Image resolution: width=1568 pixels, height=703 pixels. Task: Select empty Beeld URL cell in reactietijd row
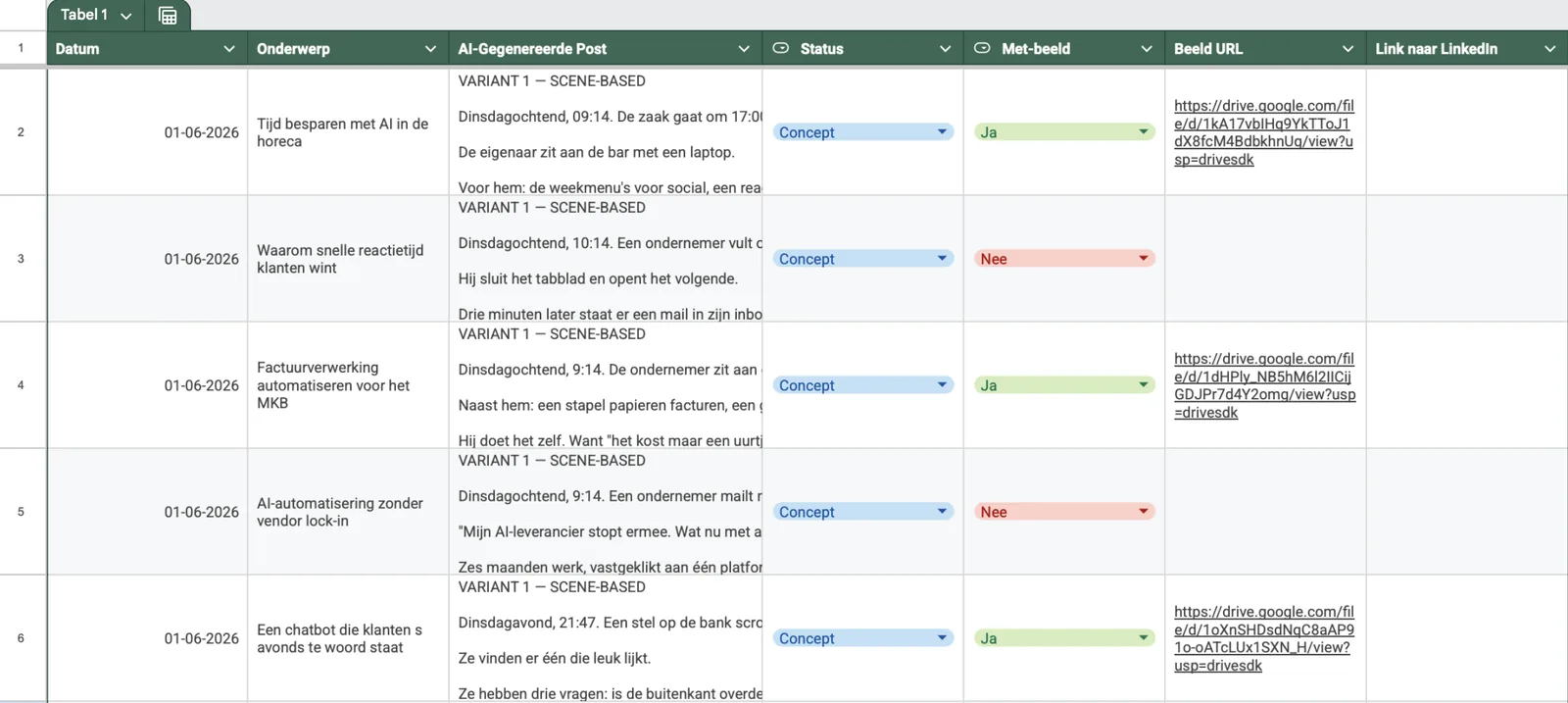[1265, 259]
